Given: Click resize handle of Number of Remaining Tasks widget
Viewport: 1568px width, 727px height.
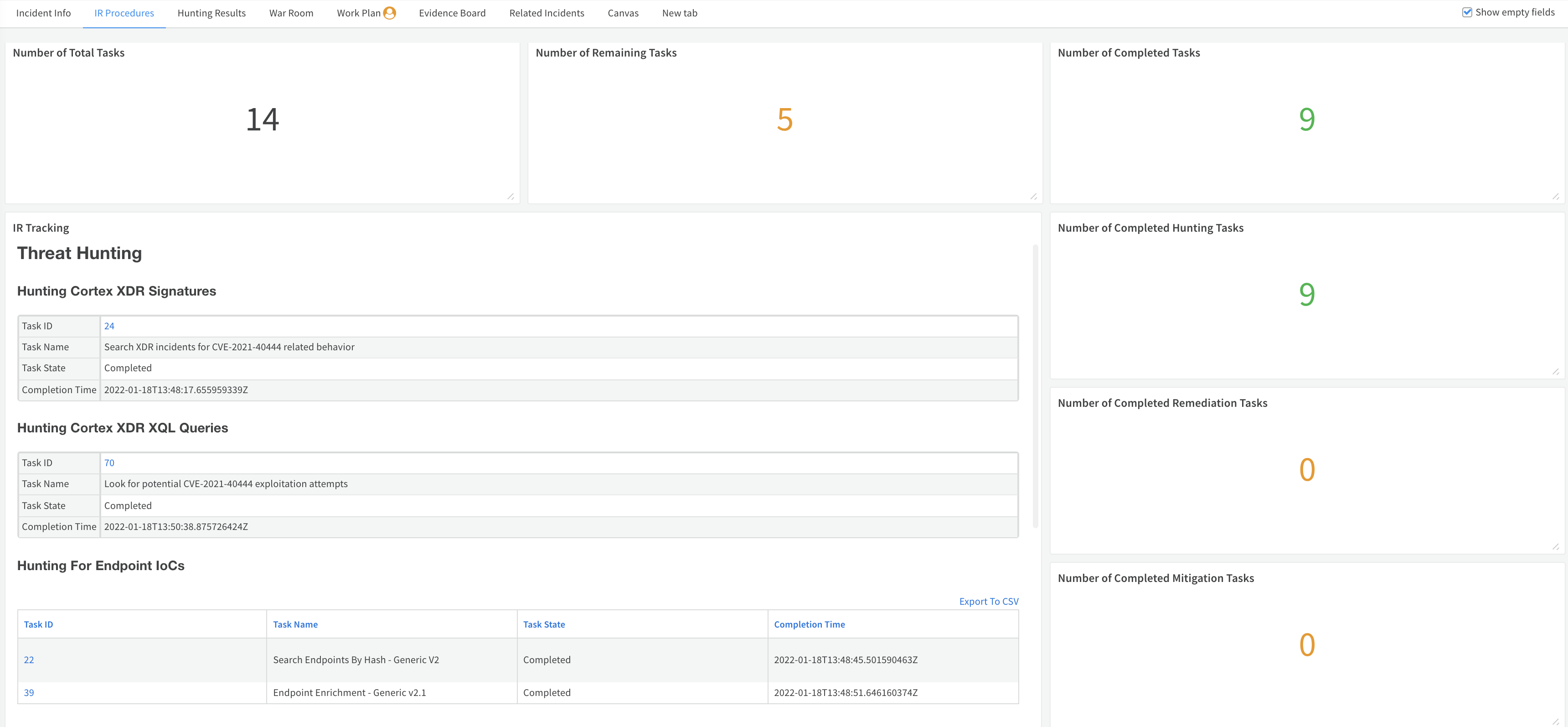Looking at the screenshot, I should pos(1034,196).
